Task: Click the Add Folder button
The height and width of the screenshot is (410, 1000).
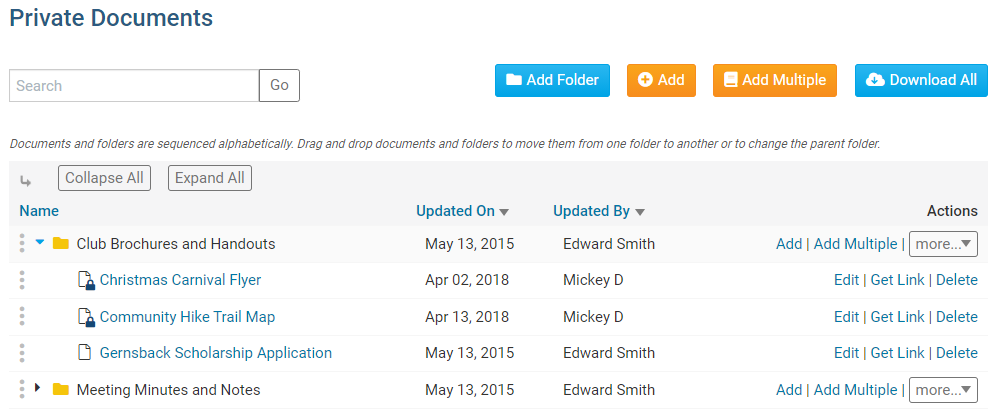Action: coord(552,80)
